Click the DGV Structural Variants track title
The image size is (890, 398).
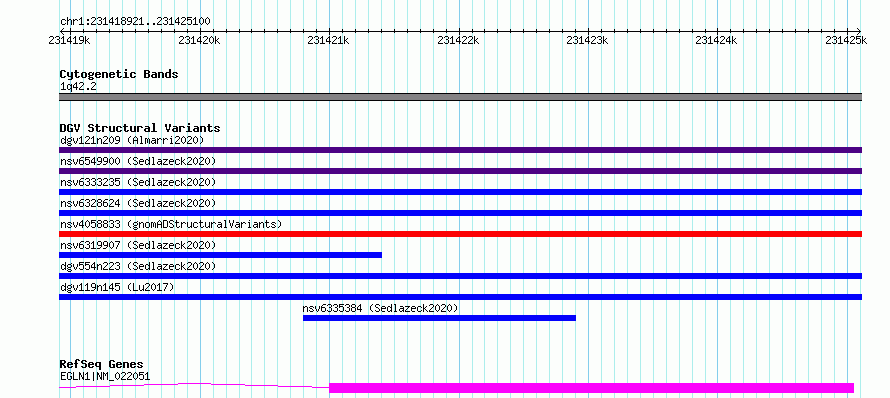(140, 128)
